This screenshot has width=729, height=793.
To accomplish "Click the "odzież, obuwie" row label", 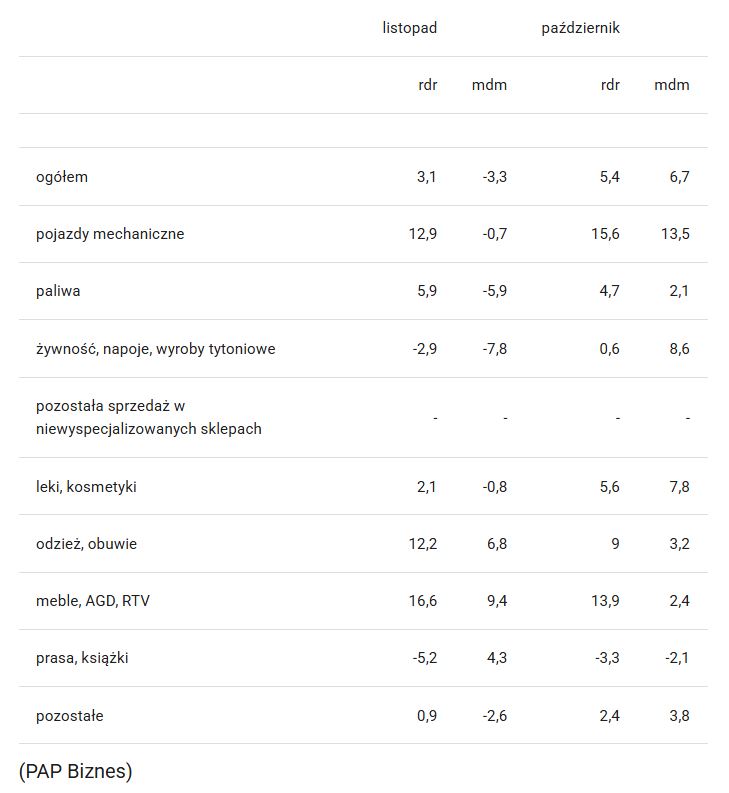I will point(86,544).
